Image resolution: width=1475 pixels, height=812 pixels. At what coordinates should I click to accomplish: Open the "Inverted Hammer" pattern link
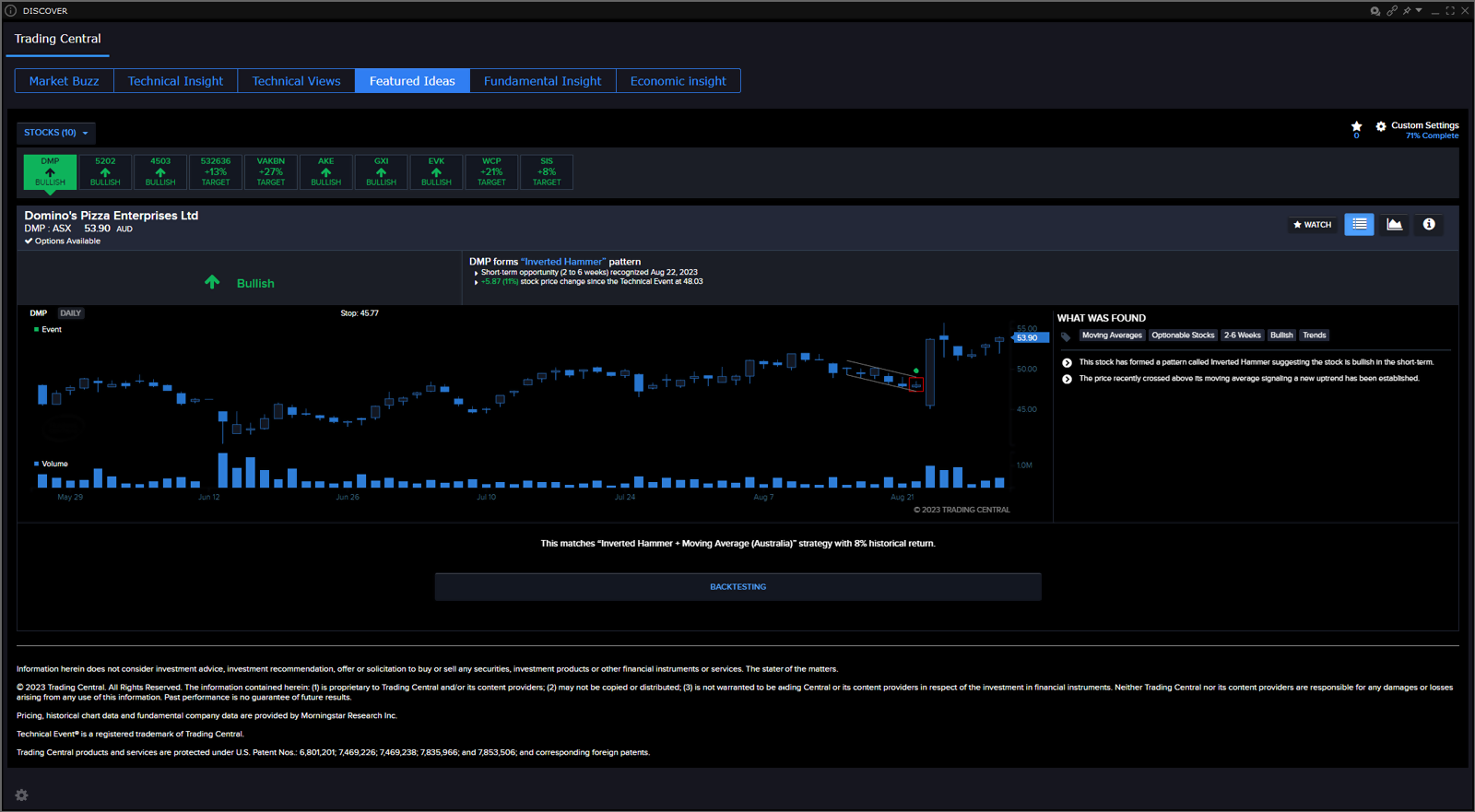[x=562, y=262]
